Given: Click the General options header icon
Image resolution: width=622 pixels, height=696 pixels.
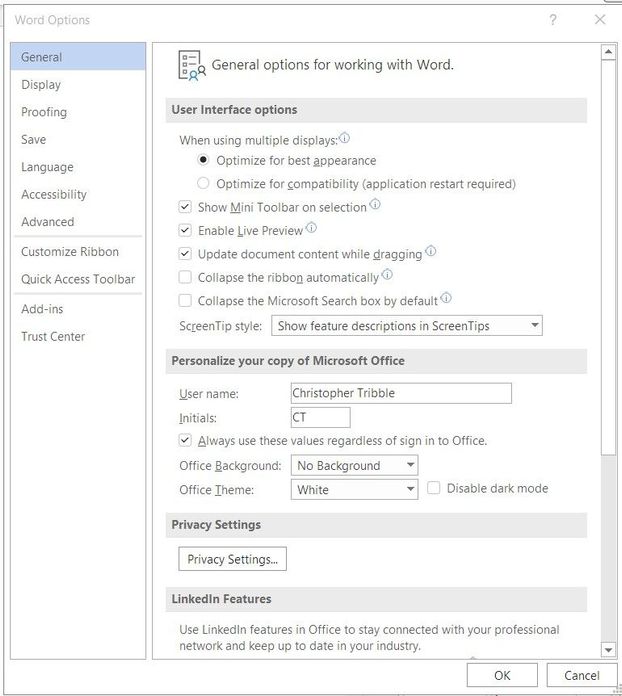Looking at the screenshot, I should point(192,65).
